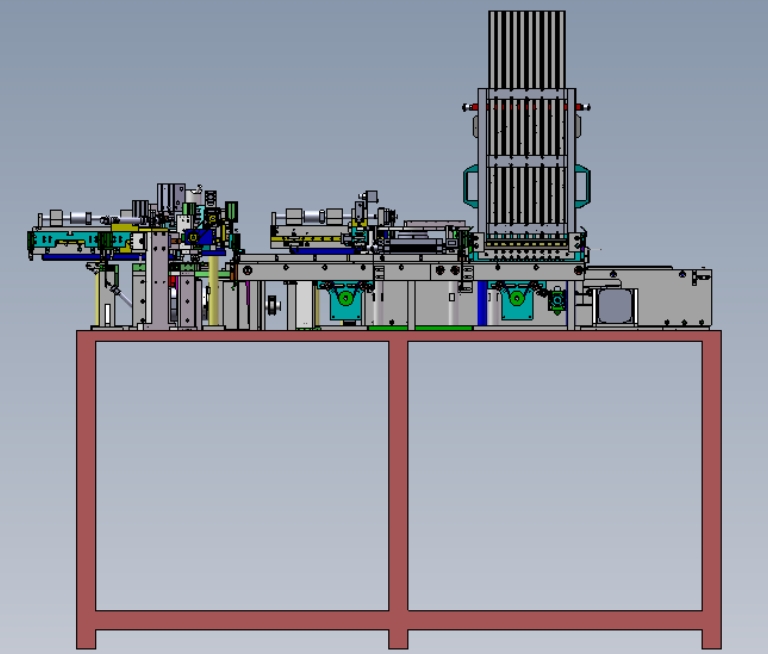Image resolution: width=768 pixels, height=654 pixels.
Task: Select the teal handle left of magazine
Action: click(x=471, y=186)
